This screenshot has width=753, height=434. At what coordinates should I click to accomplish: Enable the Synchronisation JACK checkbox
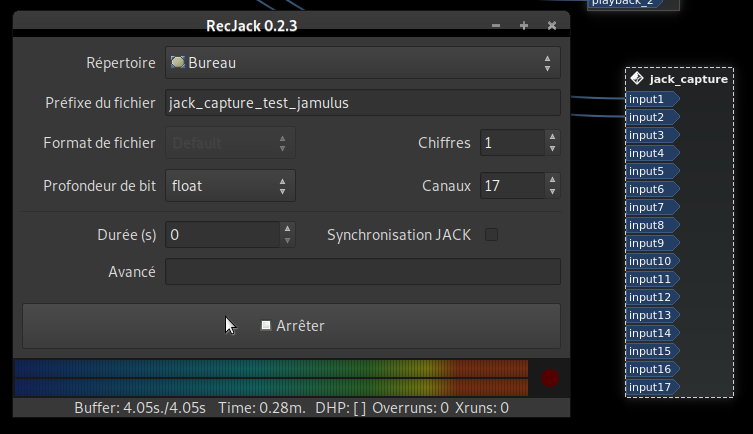[x=491, y=235]
